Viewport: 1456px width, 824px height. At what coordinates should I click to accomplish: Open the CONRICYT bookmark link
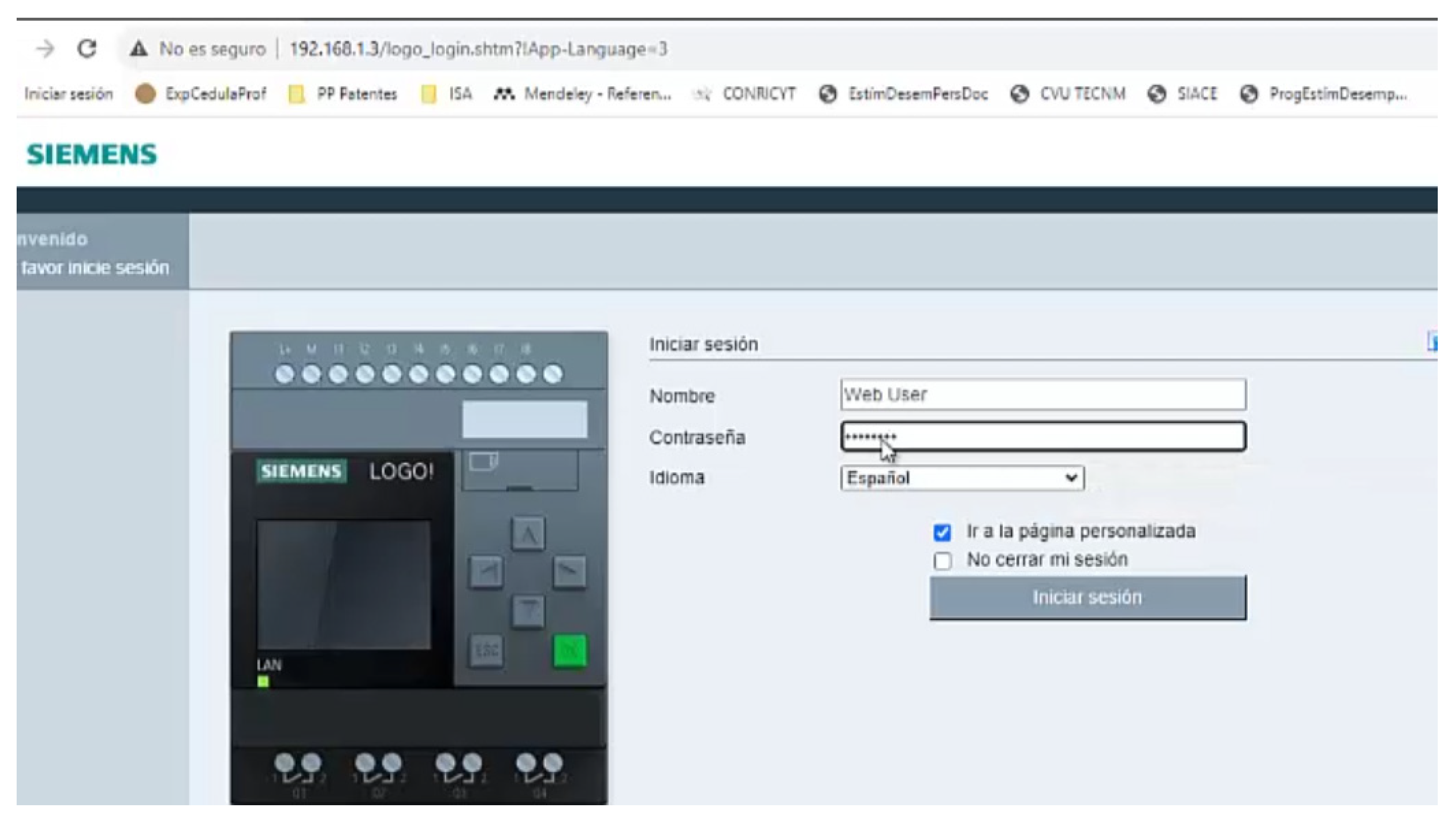744,93
